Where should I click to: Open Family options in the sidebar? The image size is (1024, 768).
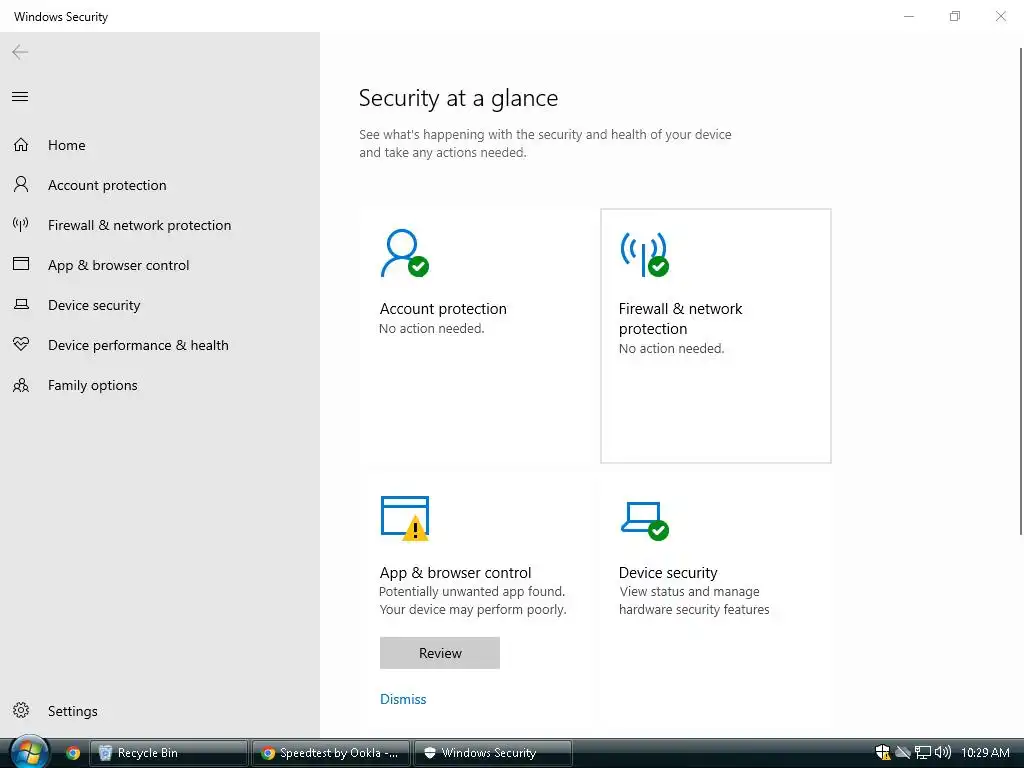(x=160, y=385)
